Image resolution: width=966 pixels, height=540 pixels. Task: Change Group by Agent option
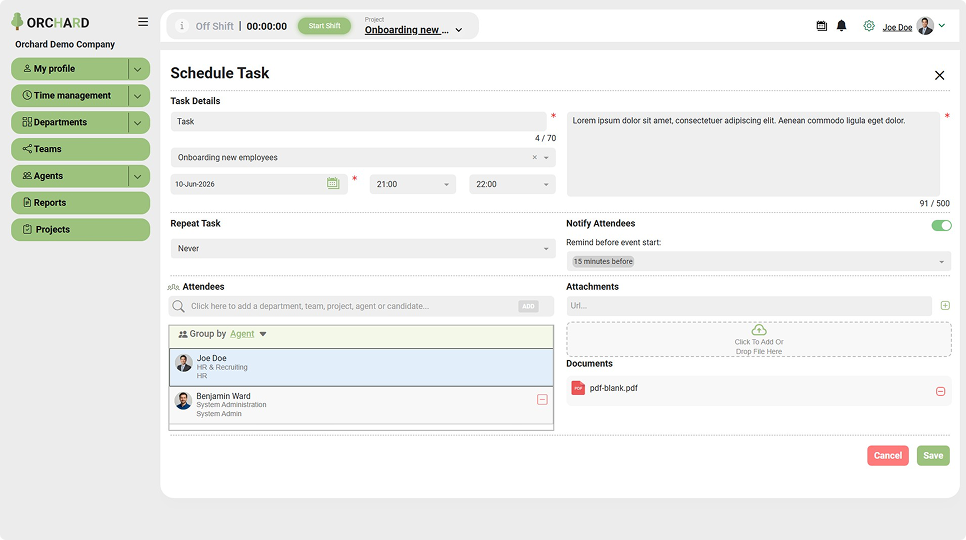pos(248,334)
